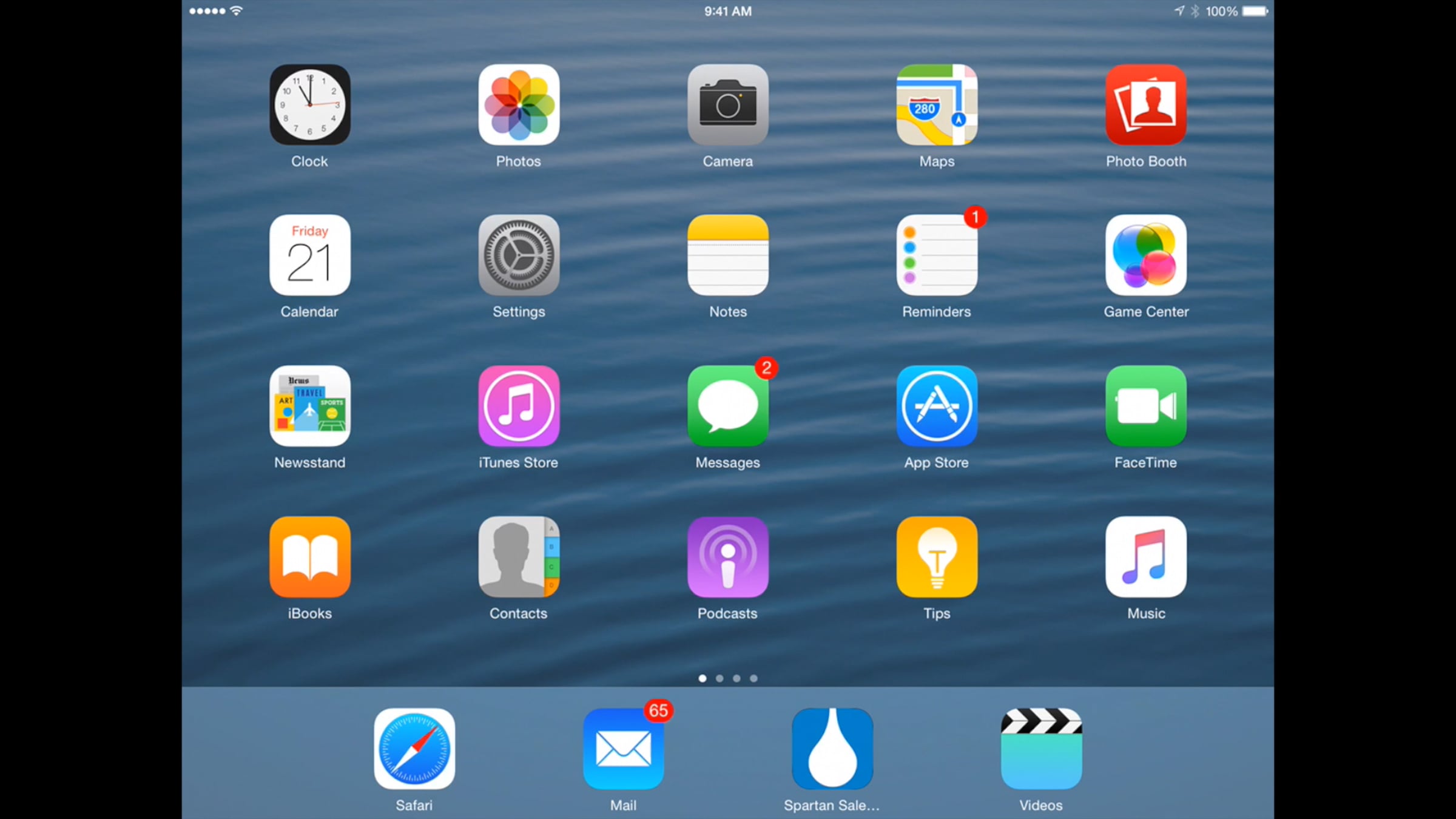This screenshot has height=819, width=1456.
Task: Open the Newsstand folder
Action: [x=309, y=406]
